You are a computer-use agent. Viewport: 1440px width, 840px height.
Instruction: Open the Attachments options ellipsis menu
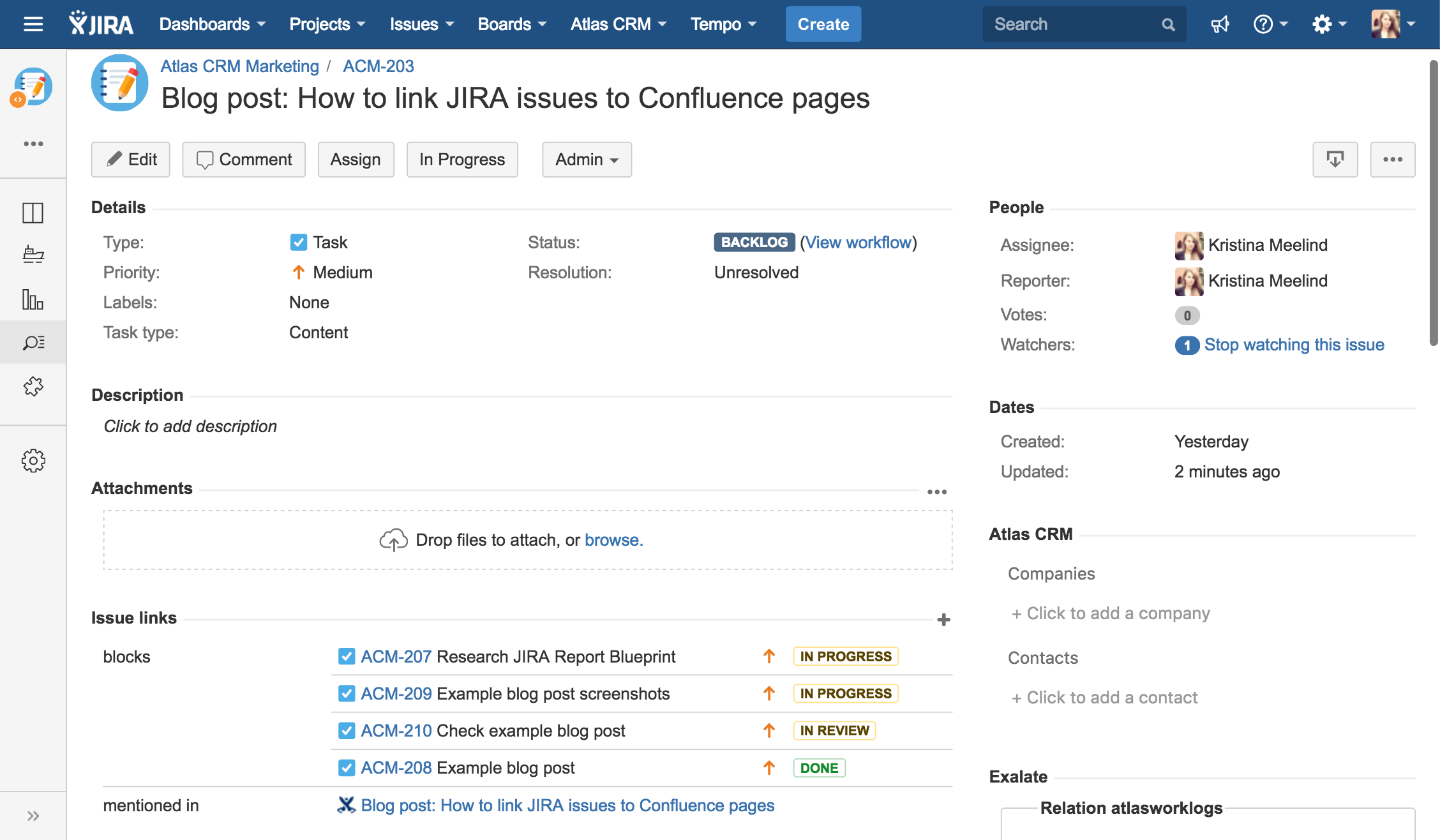click(x=936, y=491)
